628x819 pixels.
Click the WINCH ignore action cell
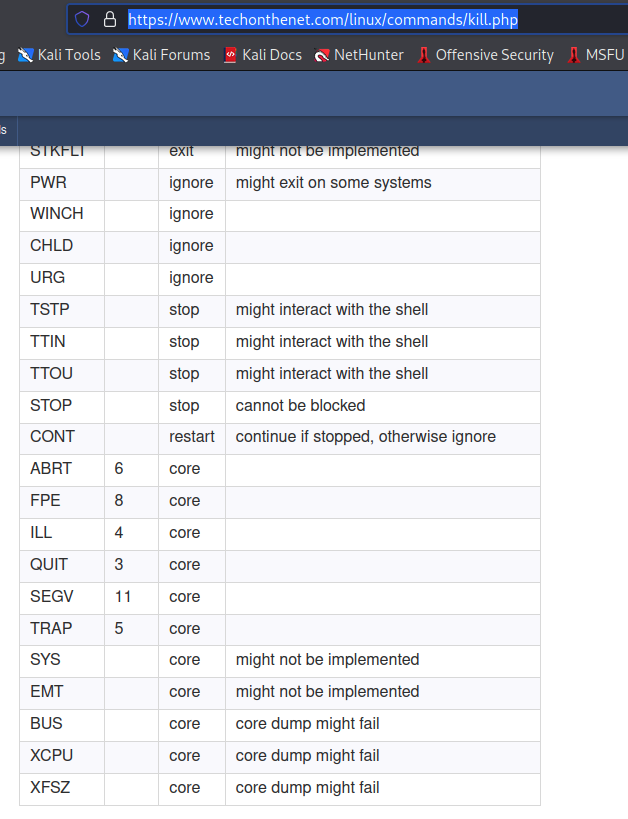click(192, 214)
